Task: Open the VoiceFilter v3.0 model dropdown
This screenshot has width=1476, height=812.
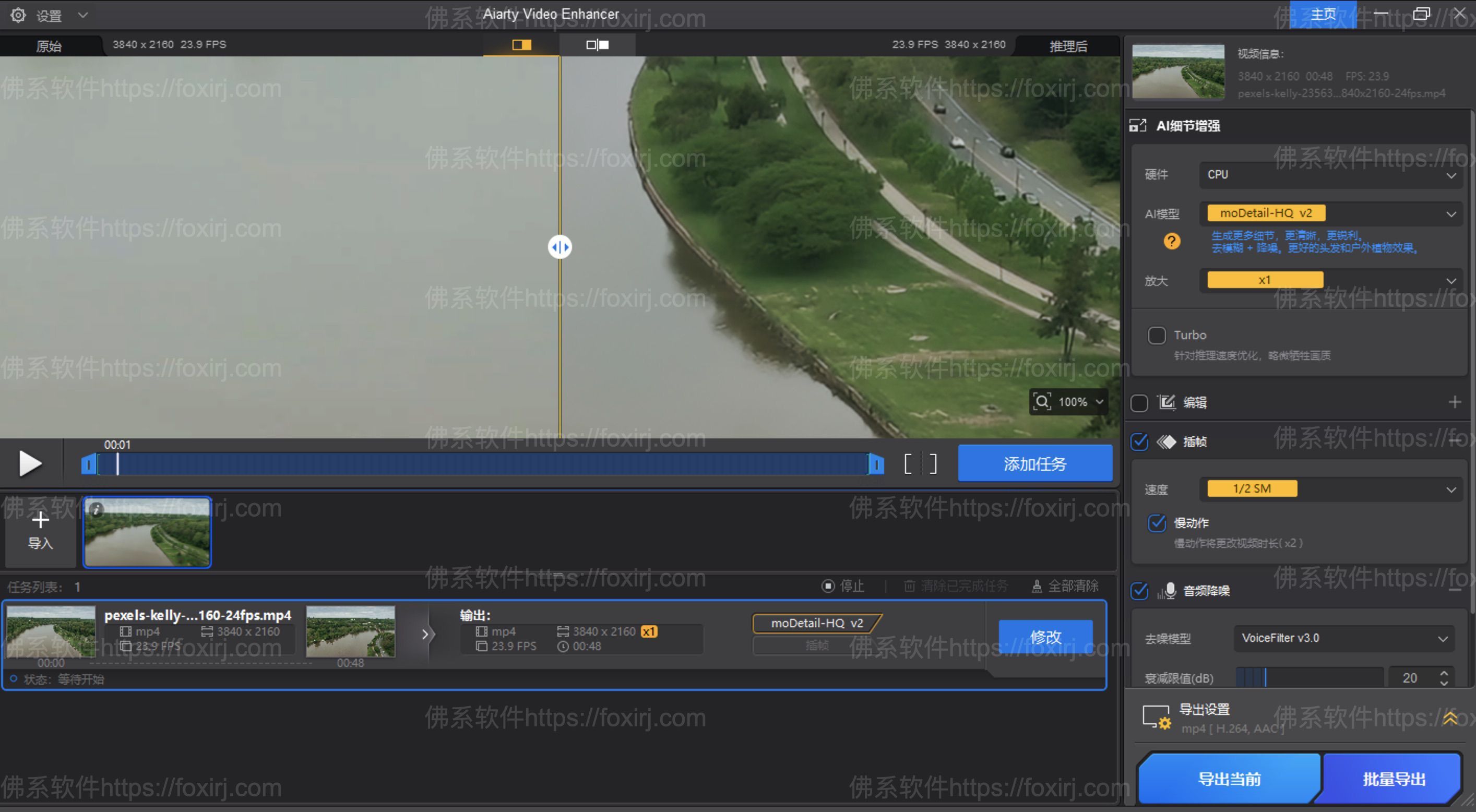Action: (1343, 638)
